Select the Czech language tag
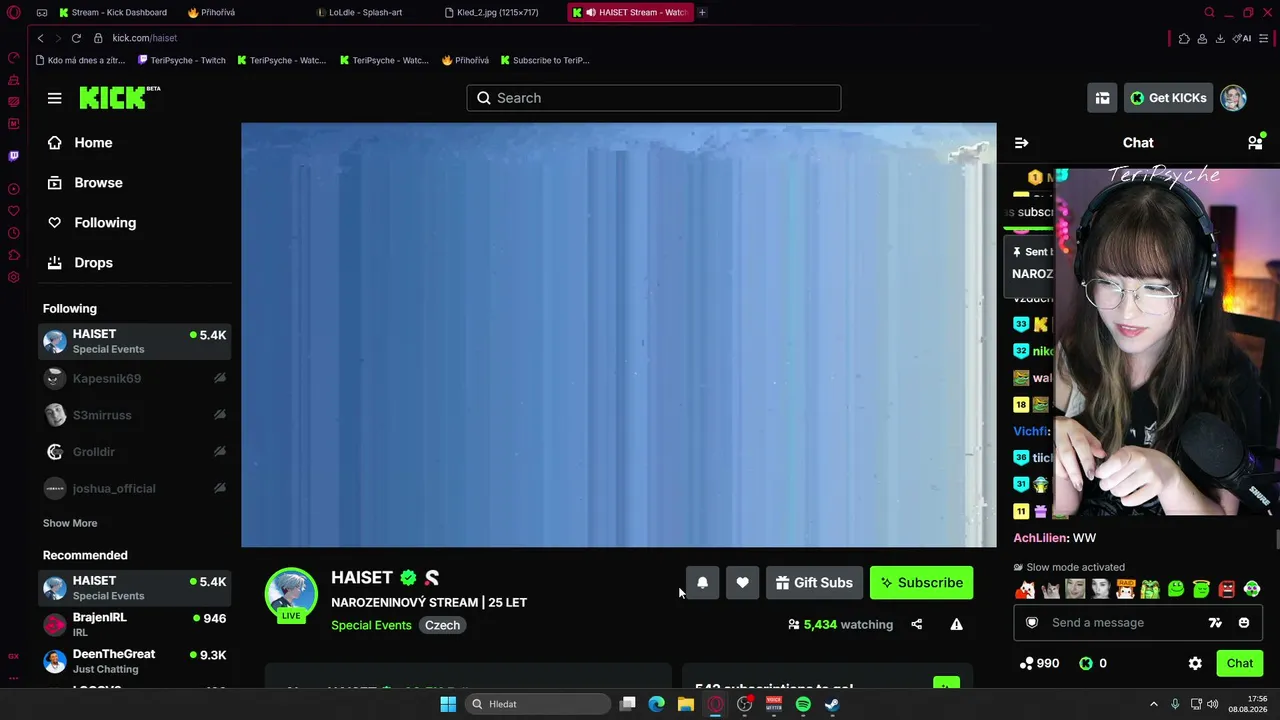 click(x=442, y=625)
